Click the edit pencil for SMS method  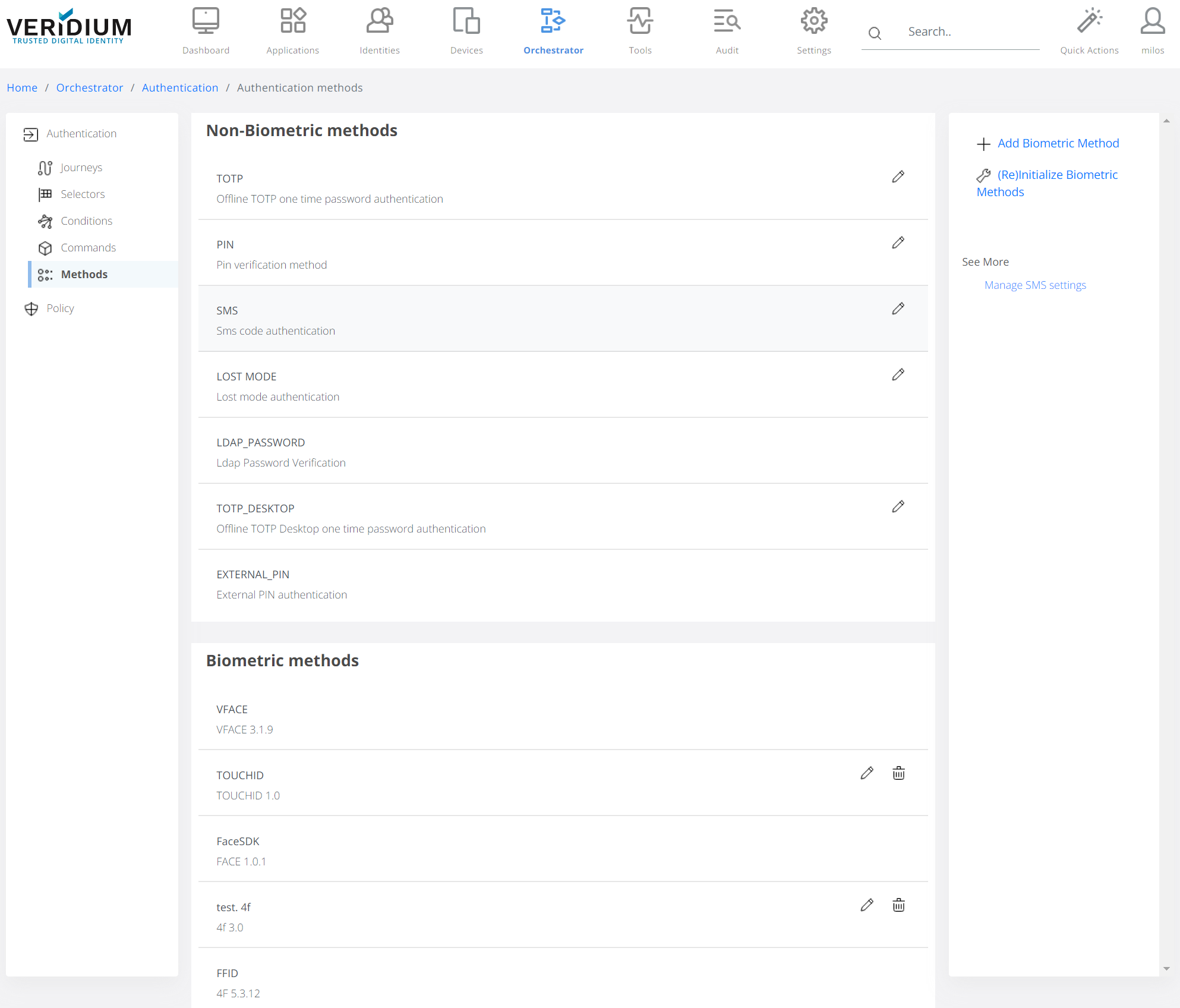(898, 308)
